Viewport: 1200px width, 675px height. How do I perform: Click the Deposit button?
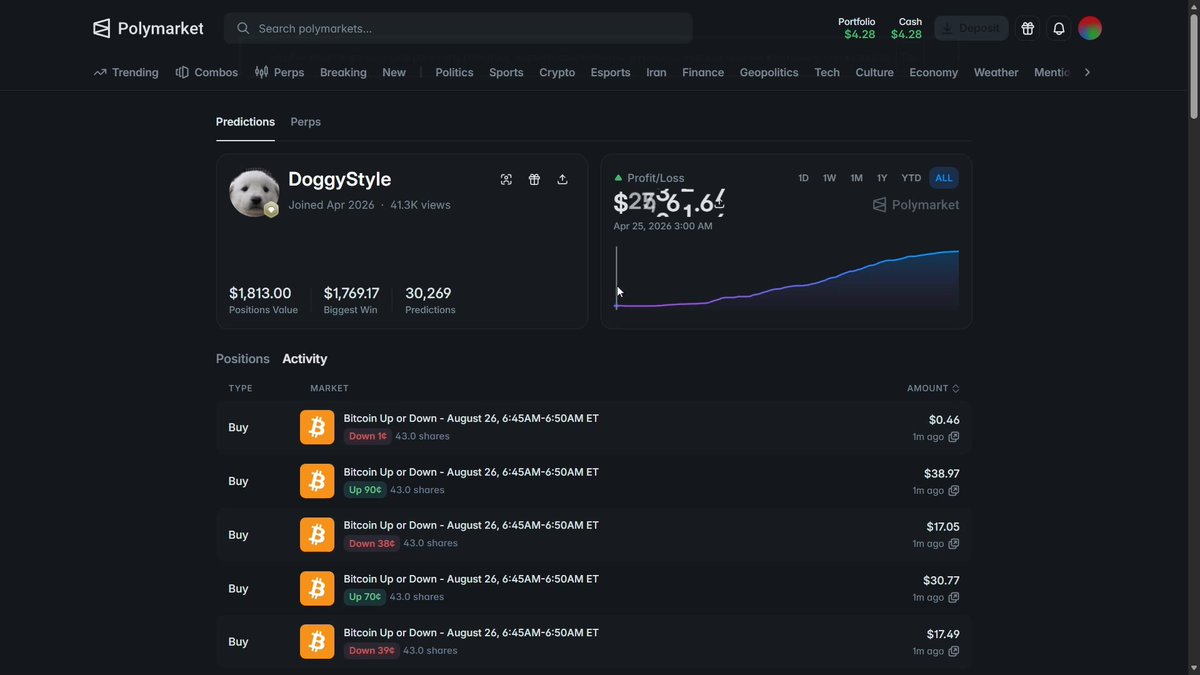click(x=971, y=28)
